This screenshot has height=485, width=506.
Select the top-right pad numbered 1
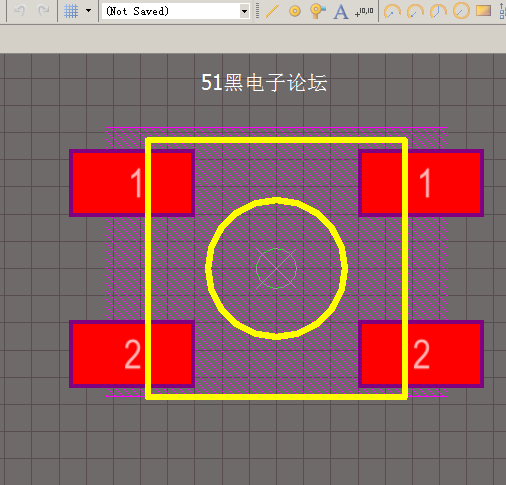pos(421,183)
